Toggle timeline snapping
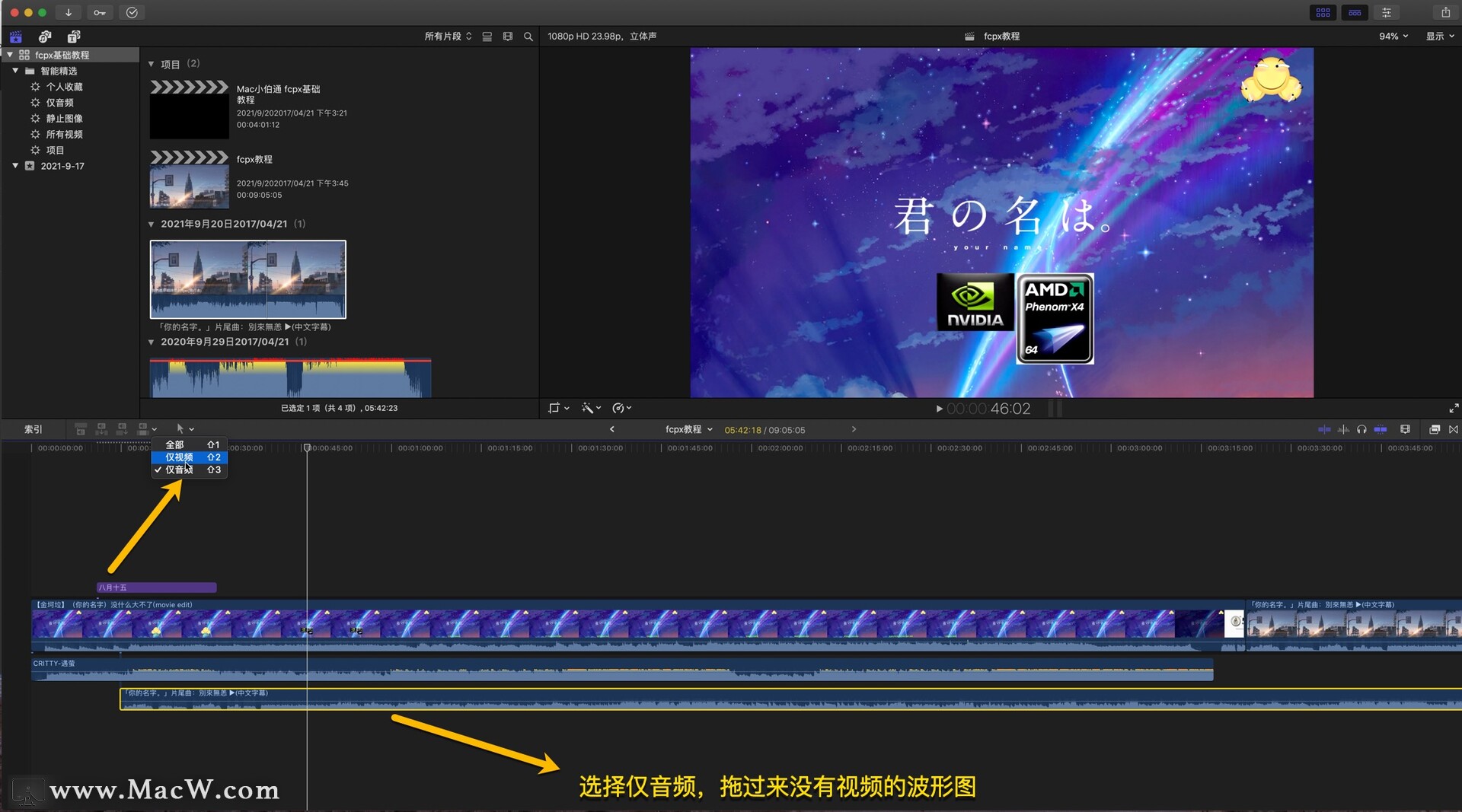The height and width of the screenshot is (812, 1462). [x=1381, y=430]
